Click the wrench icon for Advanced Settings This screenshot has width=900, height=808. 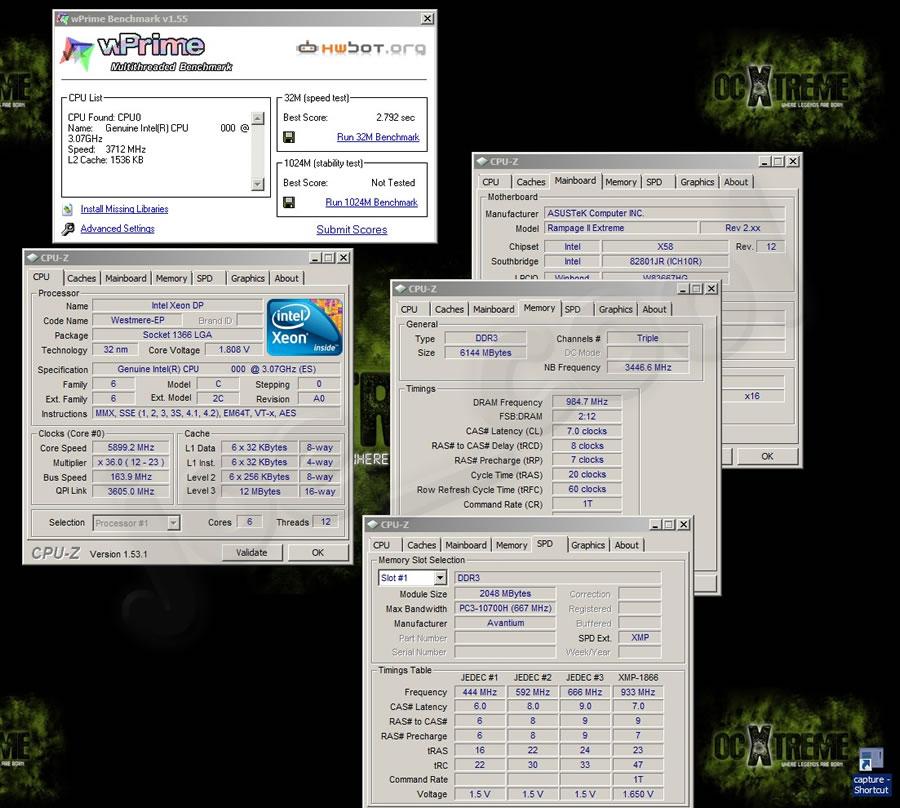tap(68, 229)
